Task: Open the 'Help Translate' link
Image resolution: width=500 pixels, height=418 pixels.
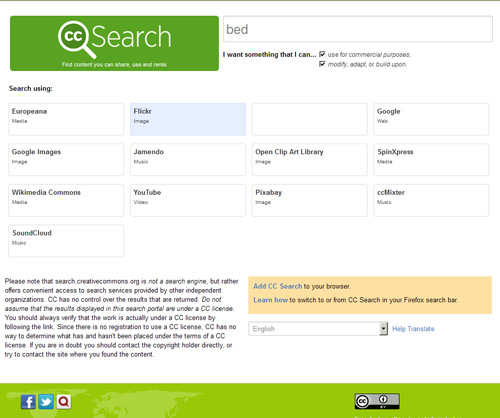Action: pos(413,329)
